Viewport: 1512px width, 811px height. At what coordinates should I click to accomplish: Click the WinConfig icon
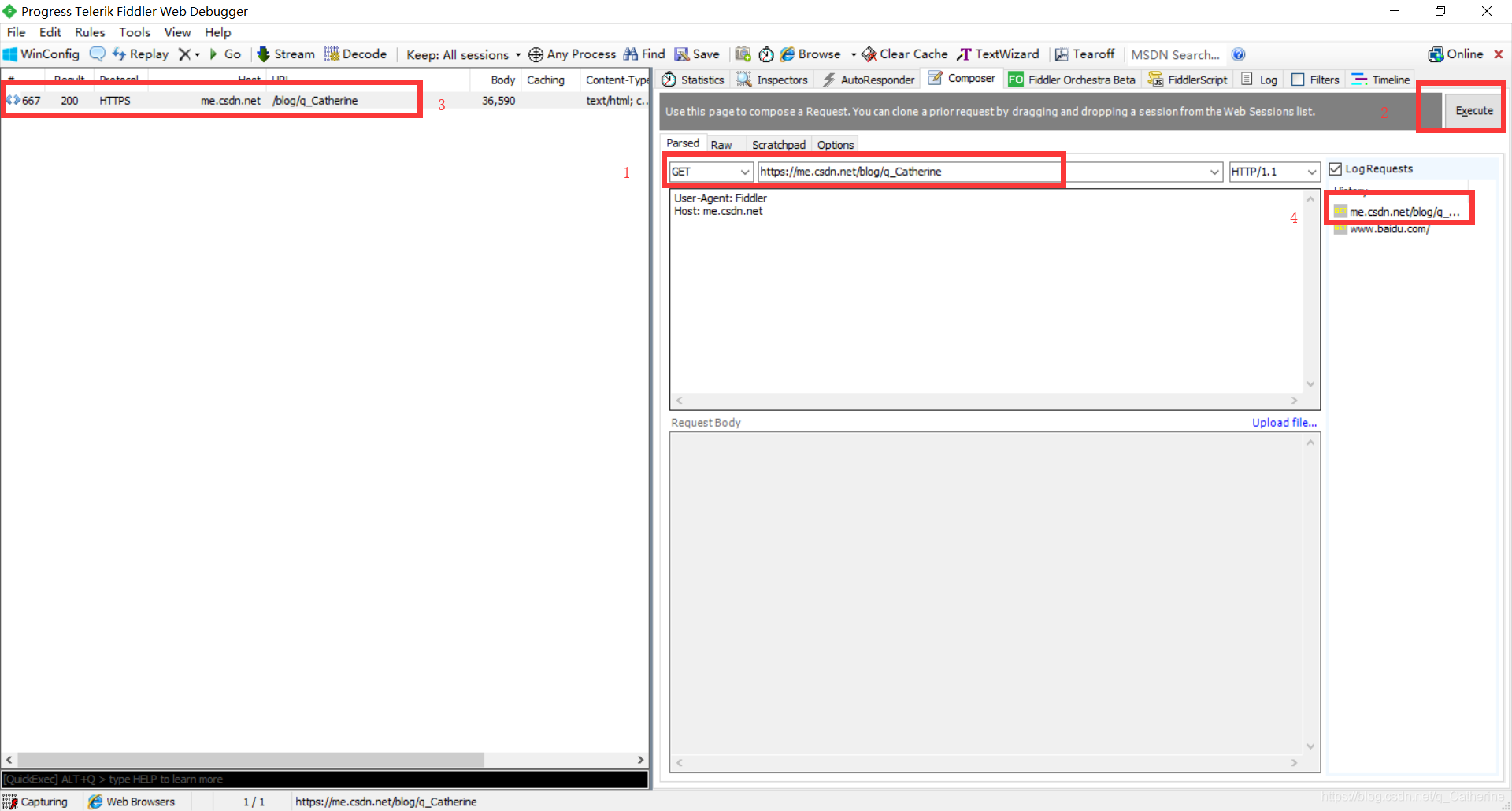click(x=40, y=54)
